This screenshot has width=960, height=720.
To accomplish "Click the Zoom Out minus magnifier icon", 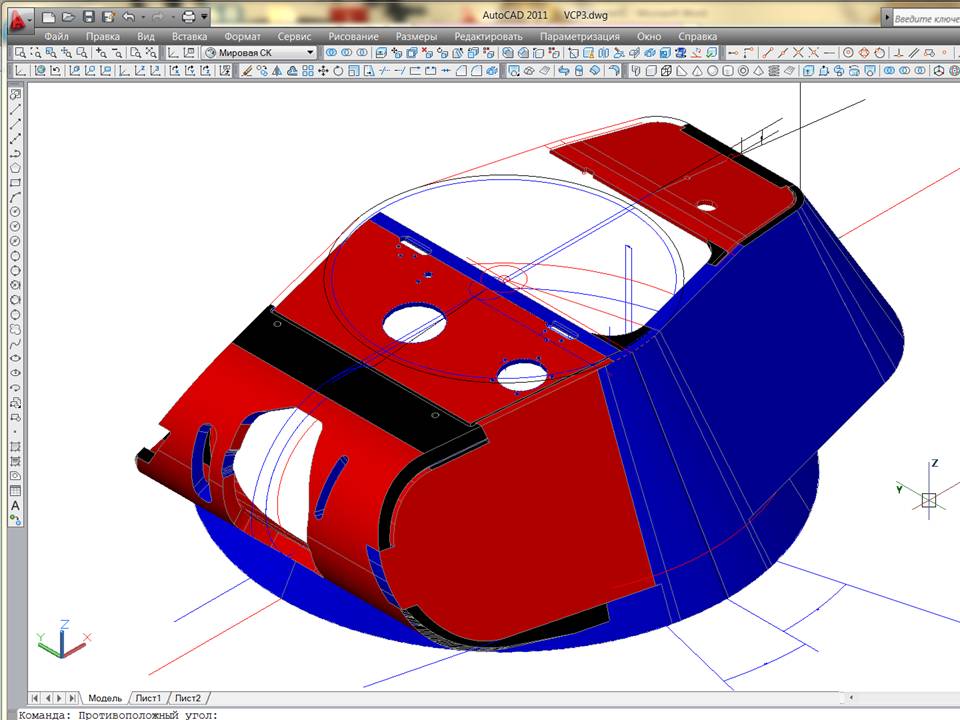I will pyautogui.click(x=117, y=53).
